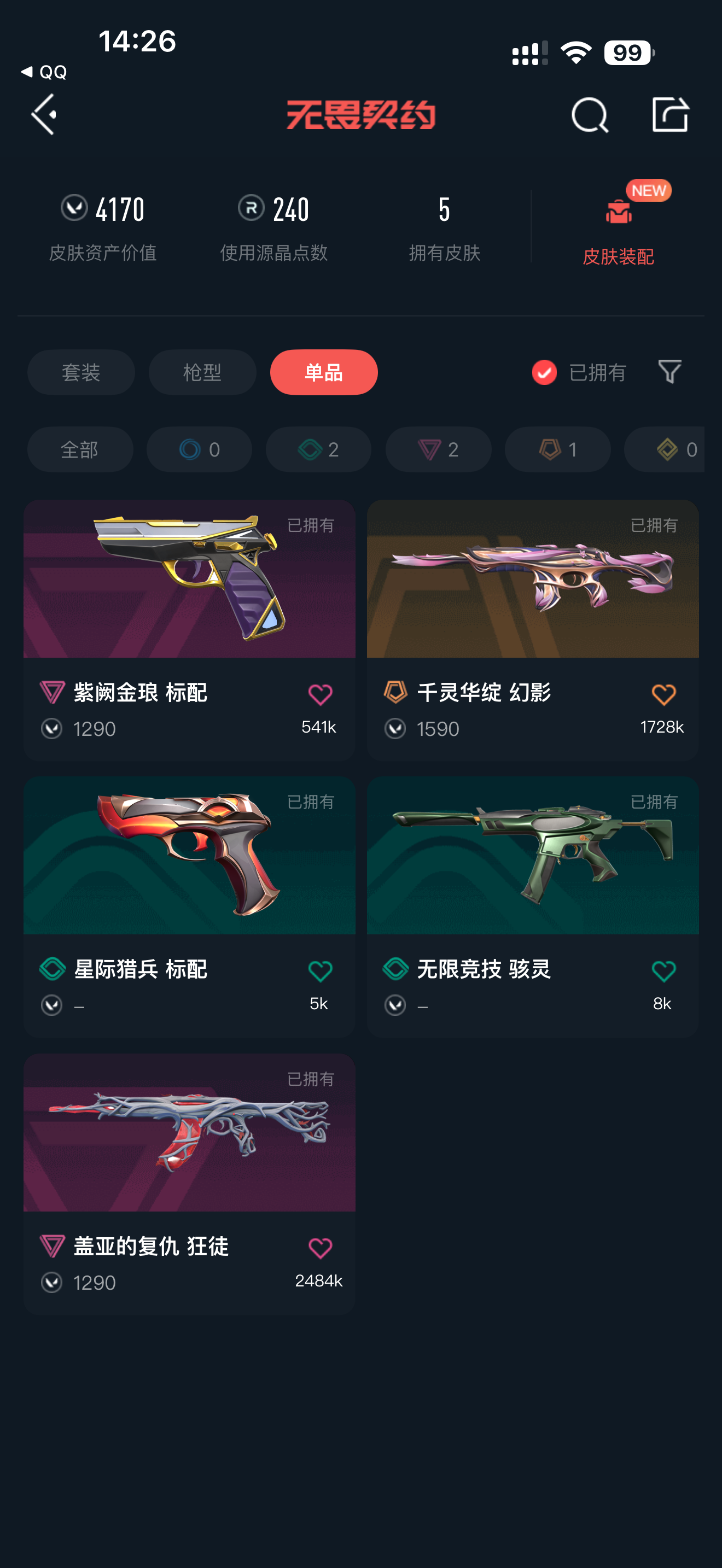722x1568 pixels.
Task: Like the 无限竞技 骇灵 skin heart
Action: pos(663,971)
